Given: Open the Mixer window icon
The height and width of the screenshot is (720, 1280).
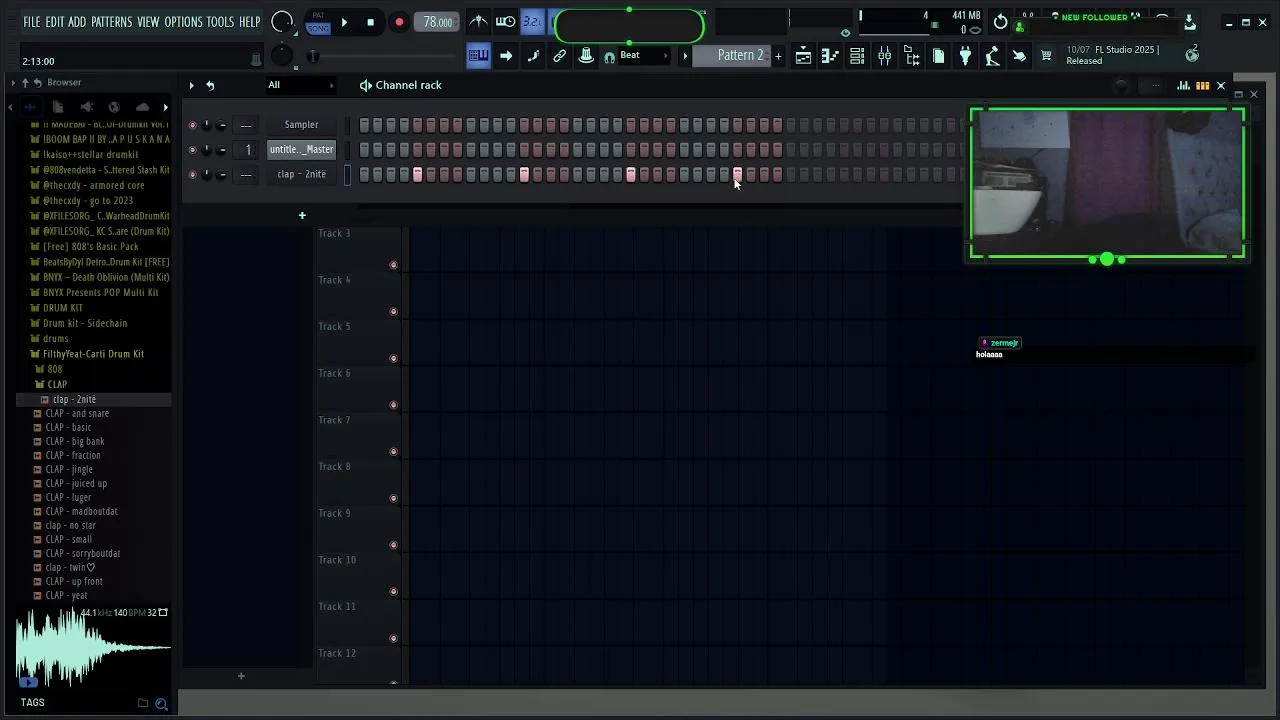Looking at the screenshot, I should [x=884, y=56].
